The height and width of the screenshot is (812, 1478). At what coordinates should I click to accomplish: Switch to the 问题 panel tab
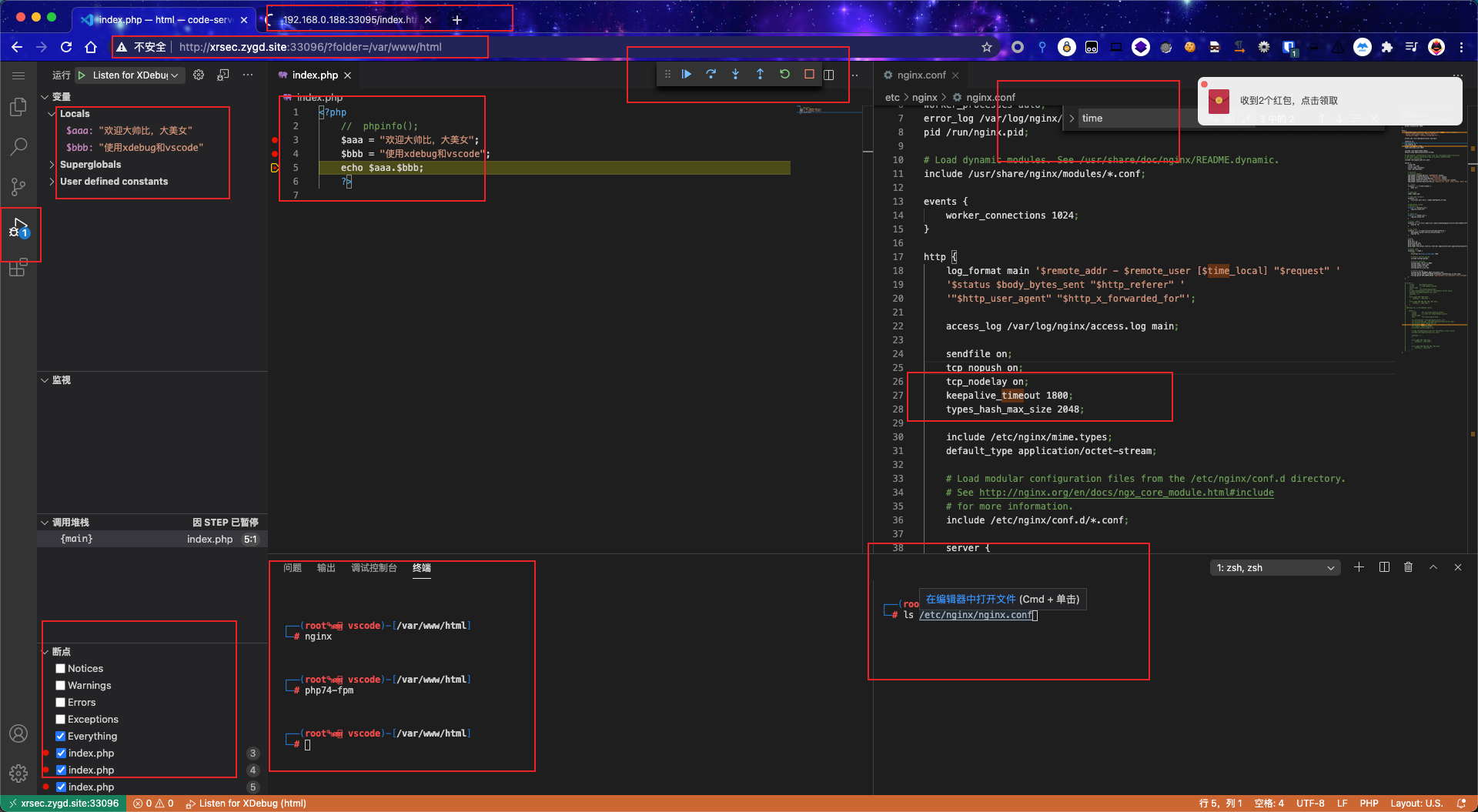coord(293,568)
